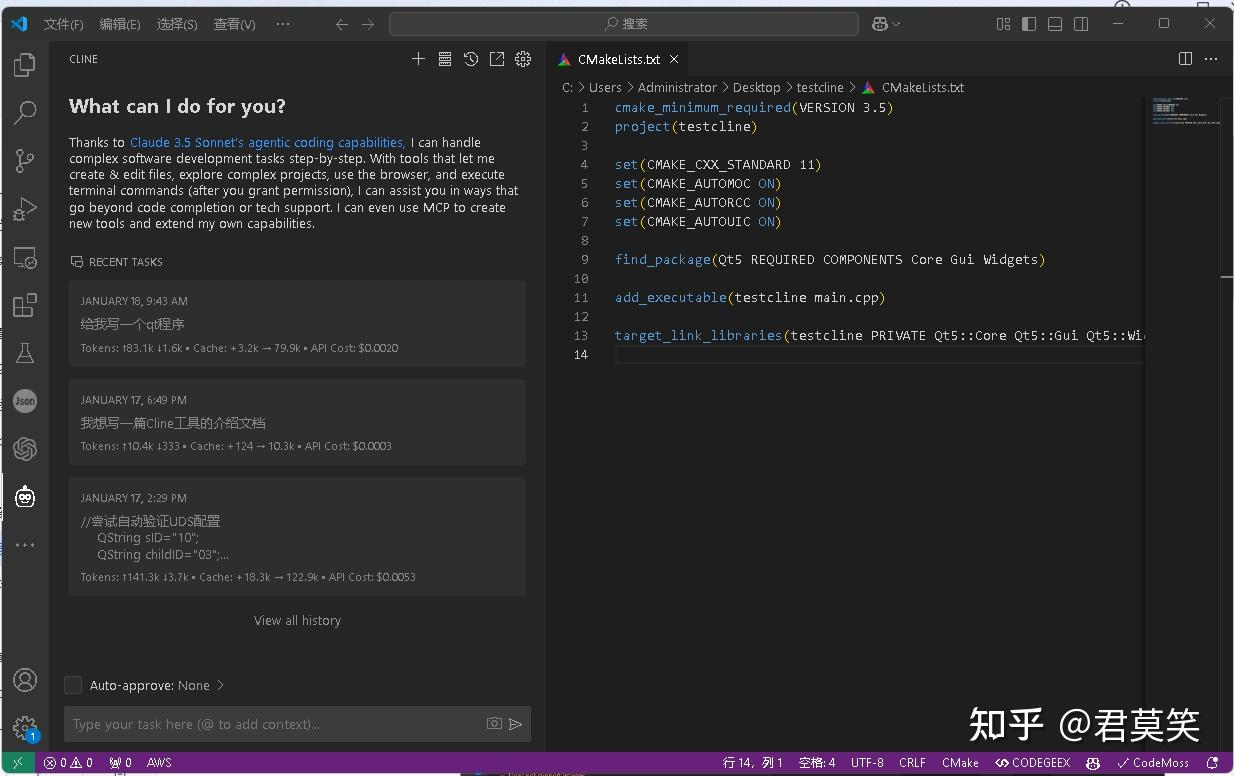Open the Explorer view in activity bar

pos(25,66)
